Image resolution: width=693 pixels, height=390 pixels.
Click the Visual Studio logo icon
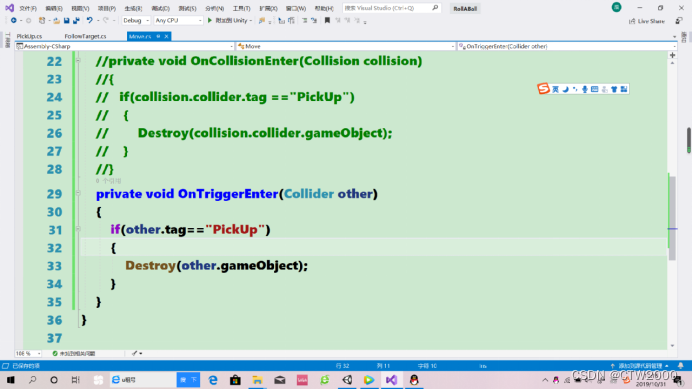pos(9,8)
